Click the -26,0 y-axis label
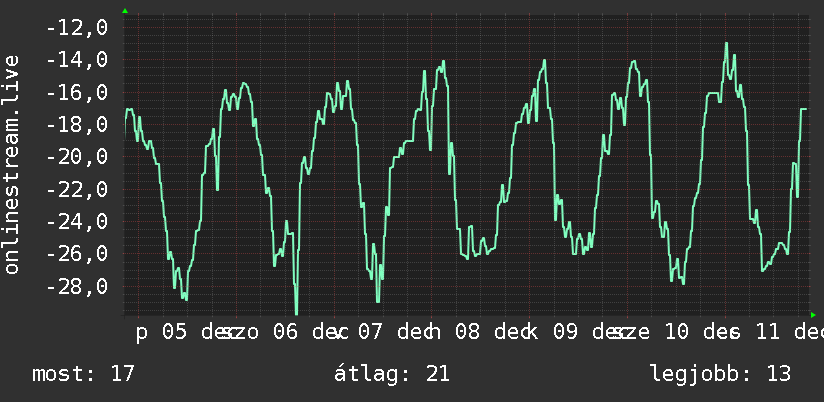 tap(77, 254)
